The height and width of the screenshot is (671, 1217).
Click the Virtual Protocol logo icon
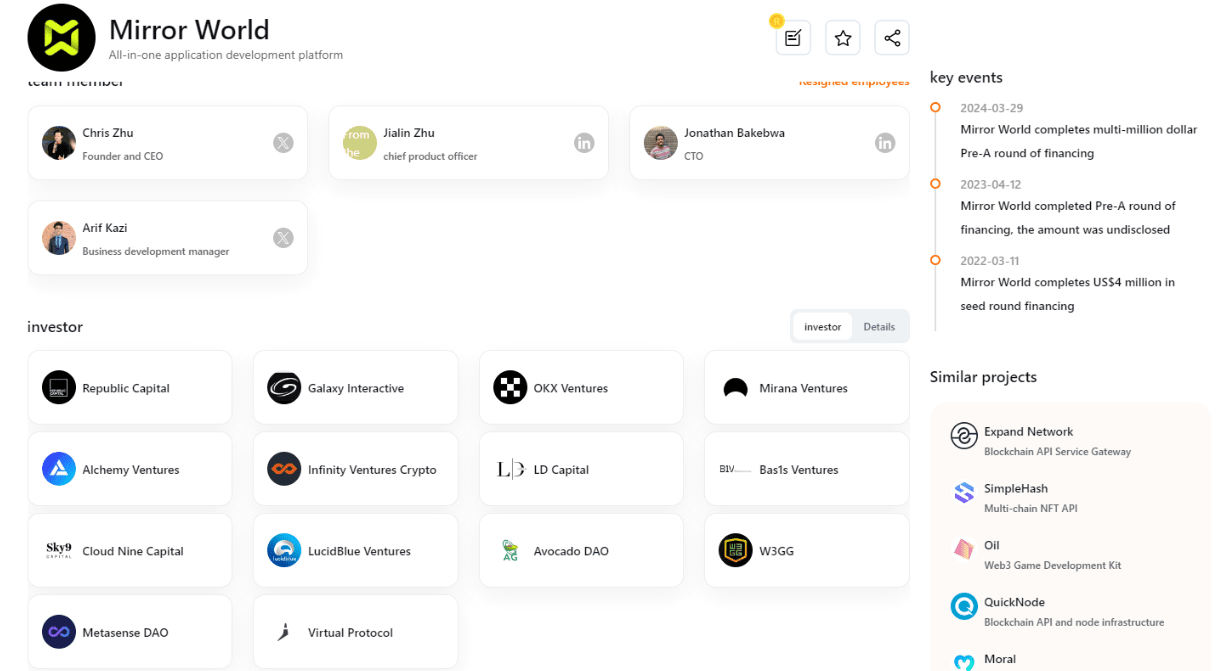coord(284,632)
